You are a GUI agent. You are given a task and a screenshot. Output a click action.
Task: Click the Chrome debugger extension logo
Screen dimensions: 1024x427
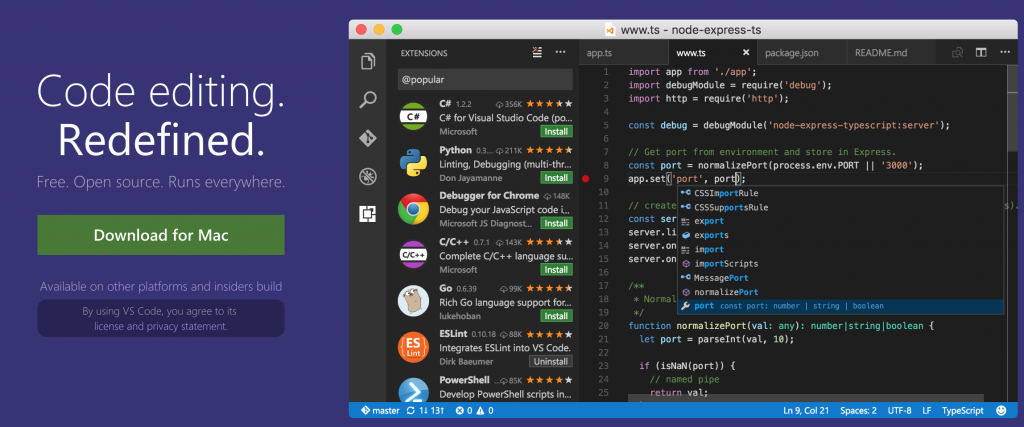coord(413,209)
